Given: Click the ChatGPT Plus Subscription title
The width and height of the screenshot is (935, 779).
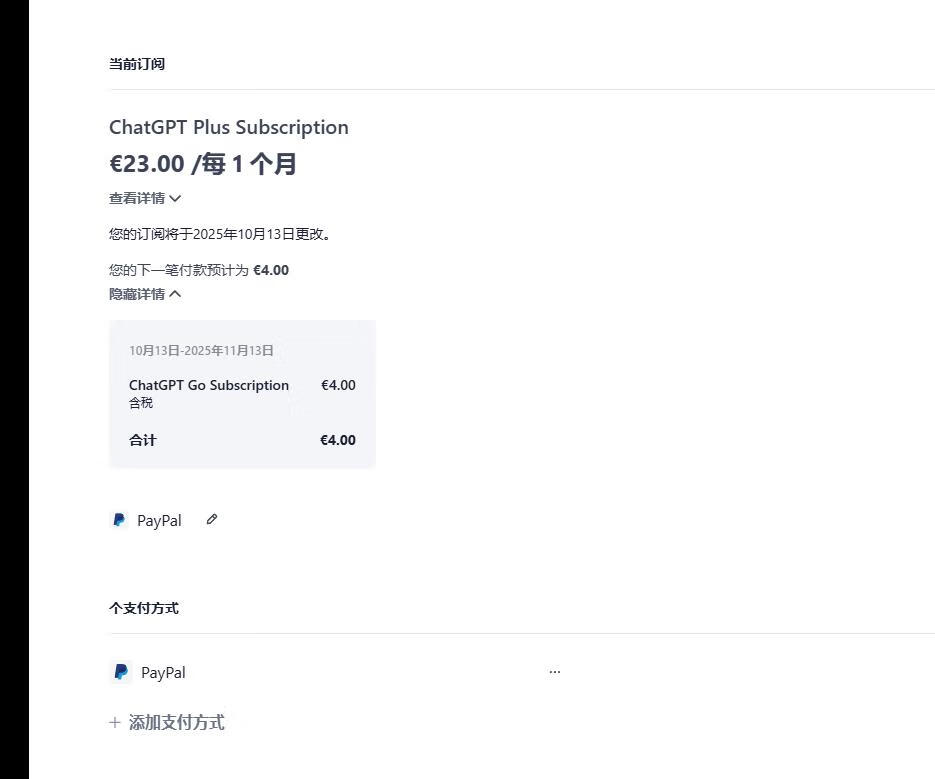Looking at the screenshot, I should pos(229,127).
